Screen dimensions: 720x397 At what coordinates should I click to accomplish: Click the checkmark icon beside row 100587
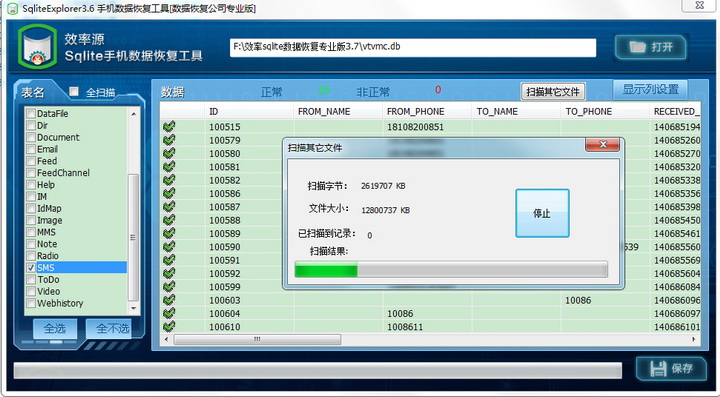pyautogui.click(x=169, y=206)
